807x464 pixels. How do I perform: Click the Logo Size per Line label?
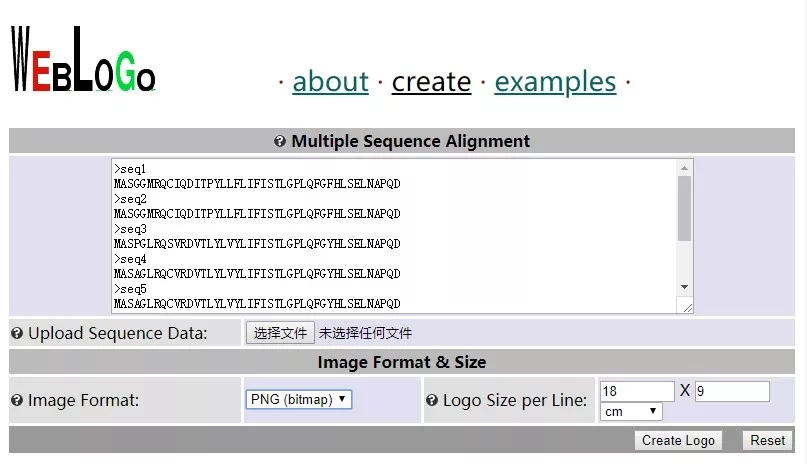(515, 400)
